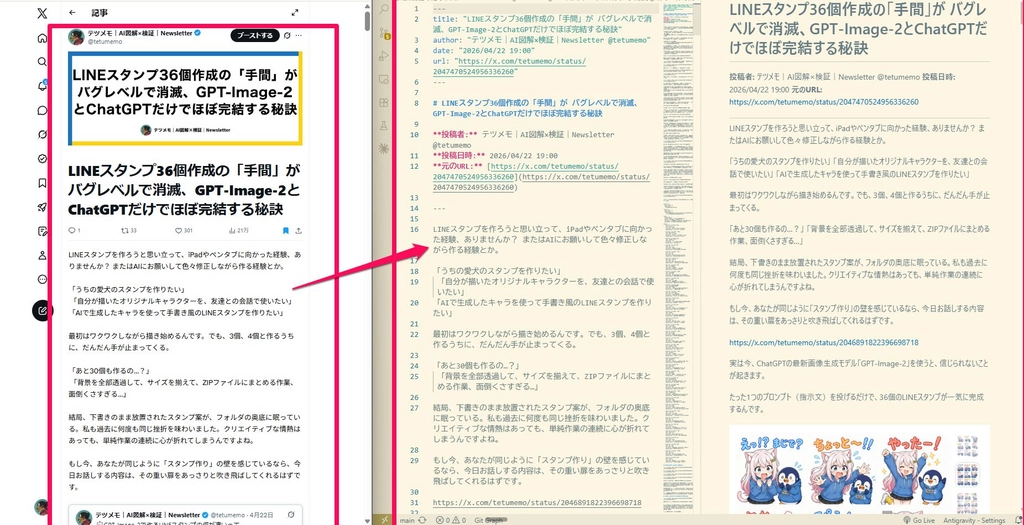Open Chat bubble icon in X sidebar

pyautogui.click(x=42, y=110)
